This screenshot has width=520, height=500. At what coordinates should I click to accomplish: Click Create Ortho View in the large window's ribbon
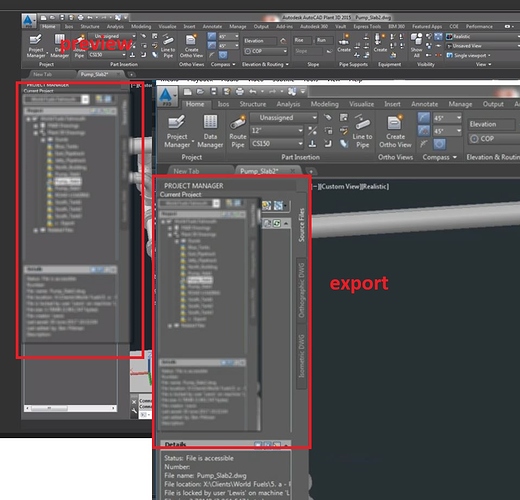[x=395, y=131]
